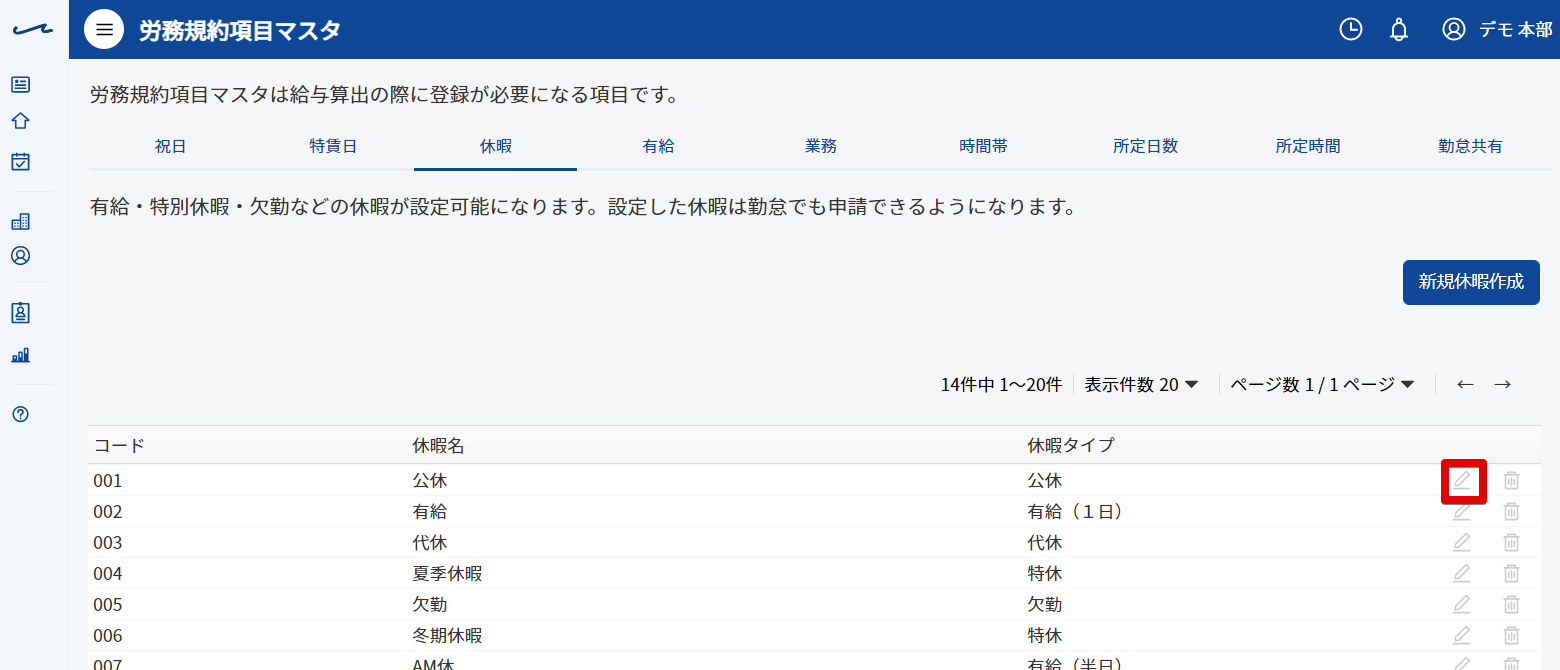Open the ページ数 1/1 dropdown

[1322, 384]
